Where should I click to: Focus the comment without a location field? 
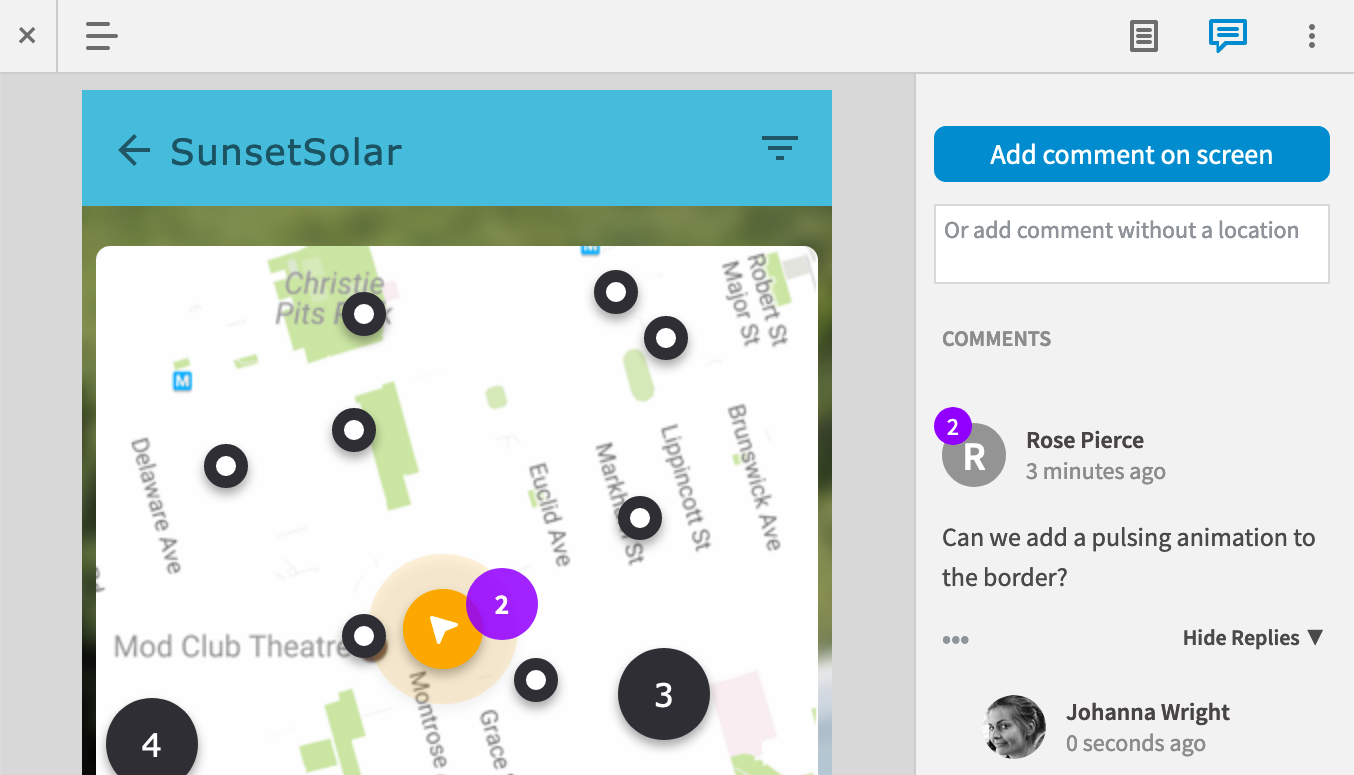[1131, 244]
